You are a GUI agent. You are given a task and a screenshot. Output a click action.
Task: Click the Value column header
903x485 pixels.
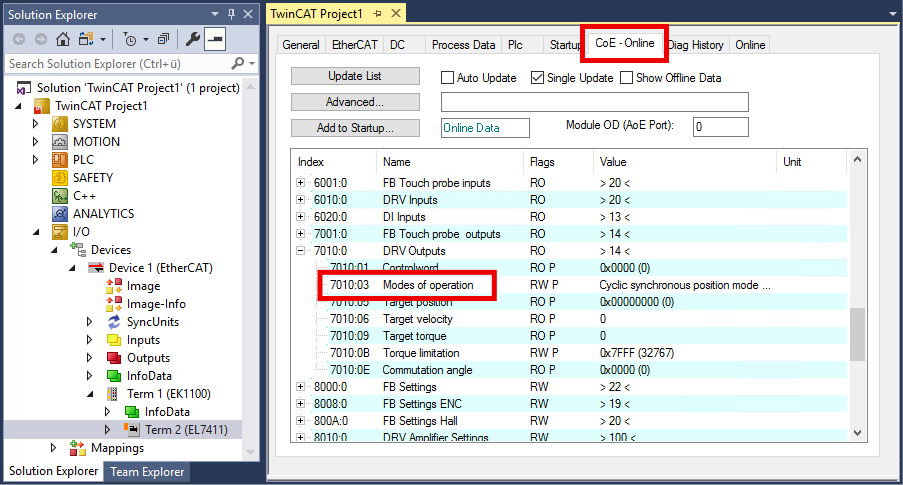[684, 162]
